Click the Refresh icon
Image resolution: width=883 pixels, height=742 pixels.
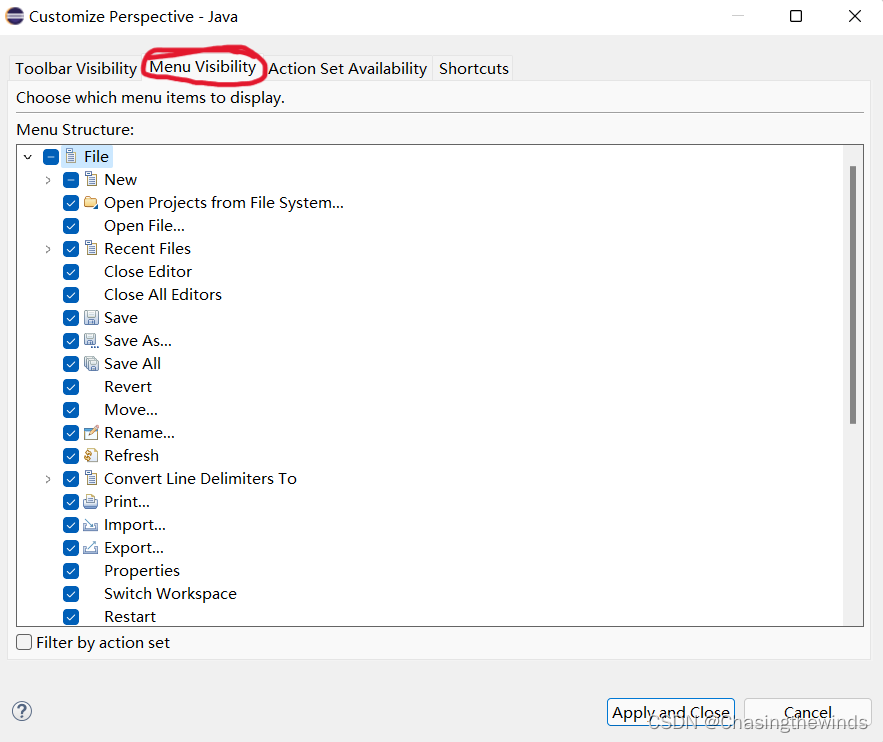91,455
